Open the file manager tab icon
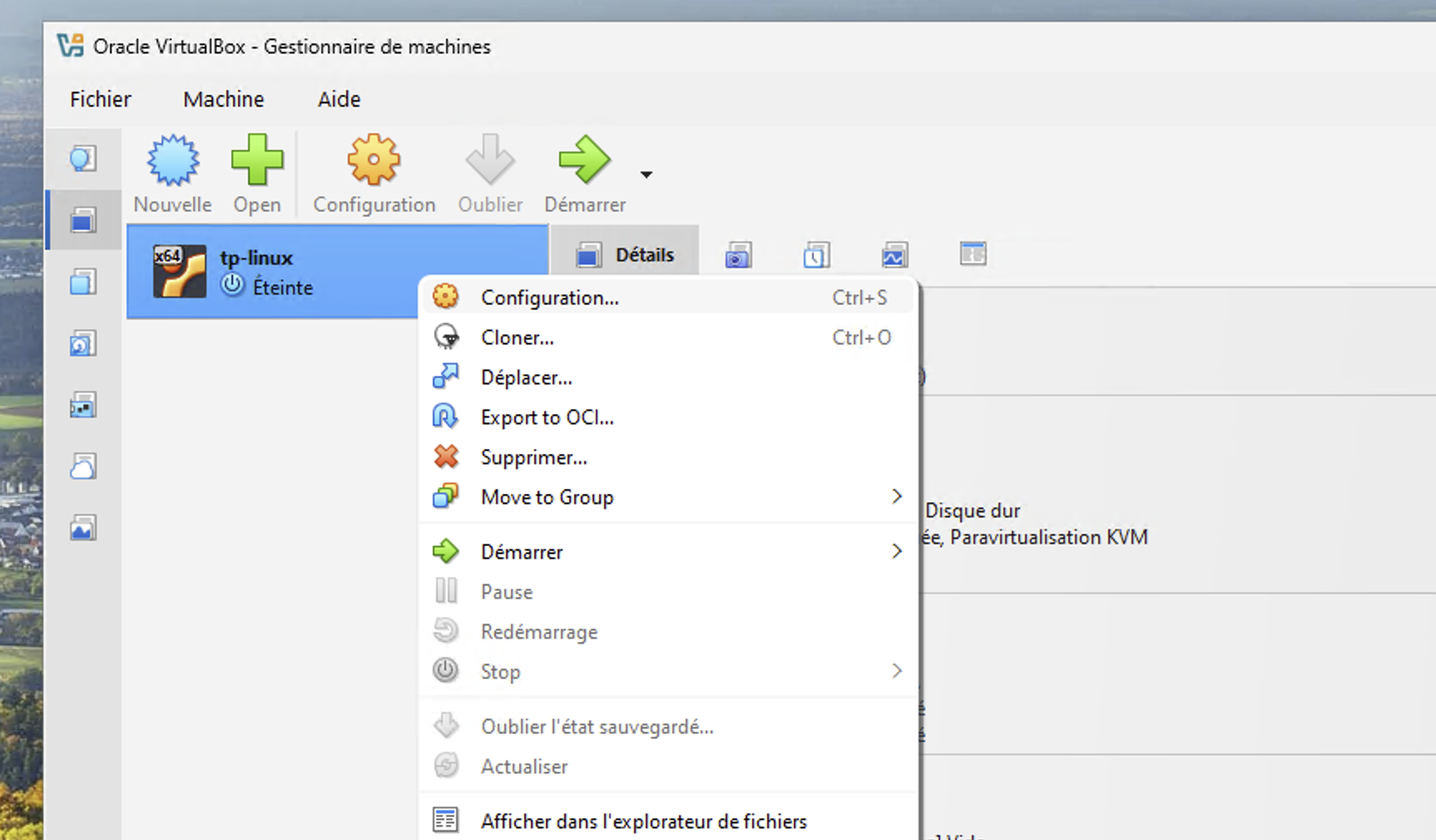The image size is (1436, 840). point(973,254)
